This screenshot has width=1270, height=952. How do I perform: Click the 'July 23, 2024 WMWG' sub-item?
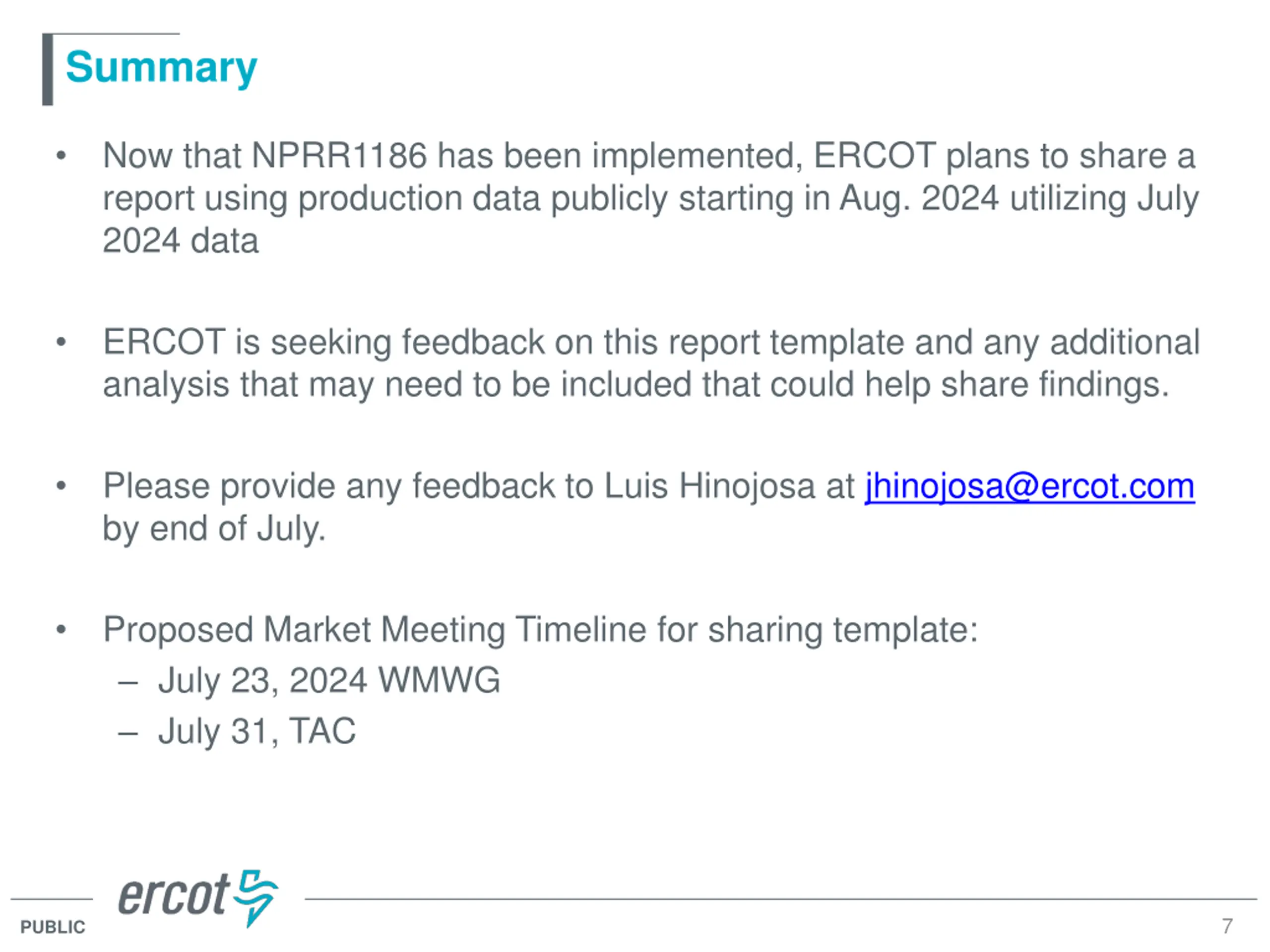[328, 681]
